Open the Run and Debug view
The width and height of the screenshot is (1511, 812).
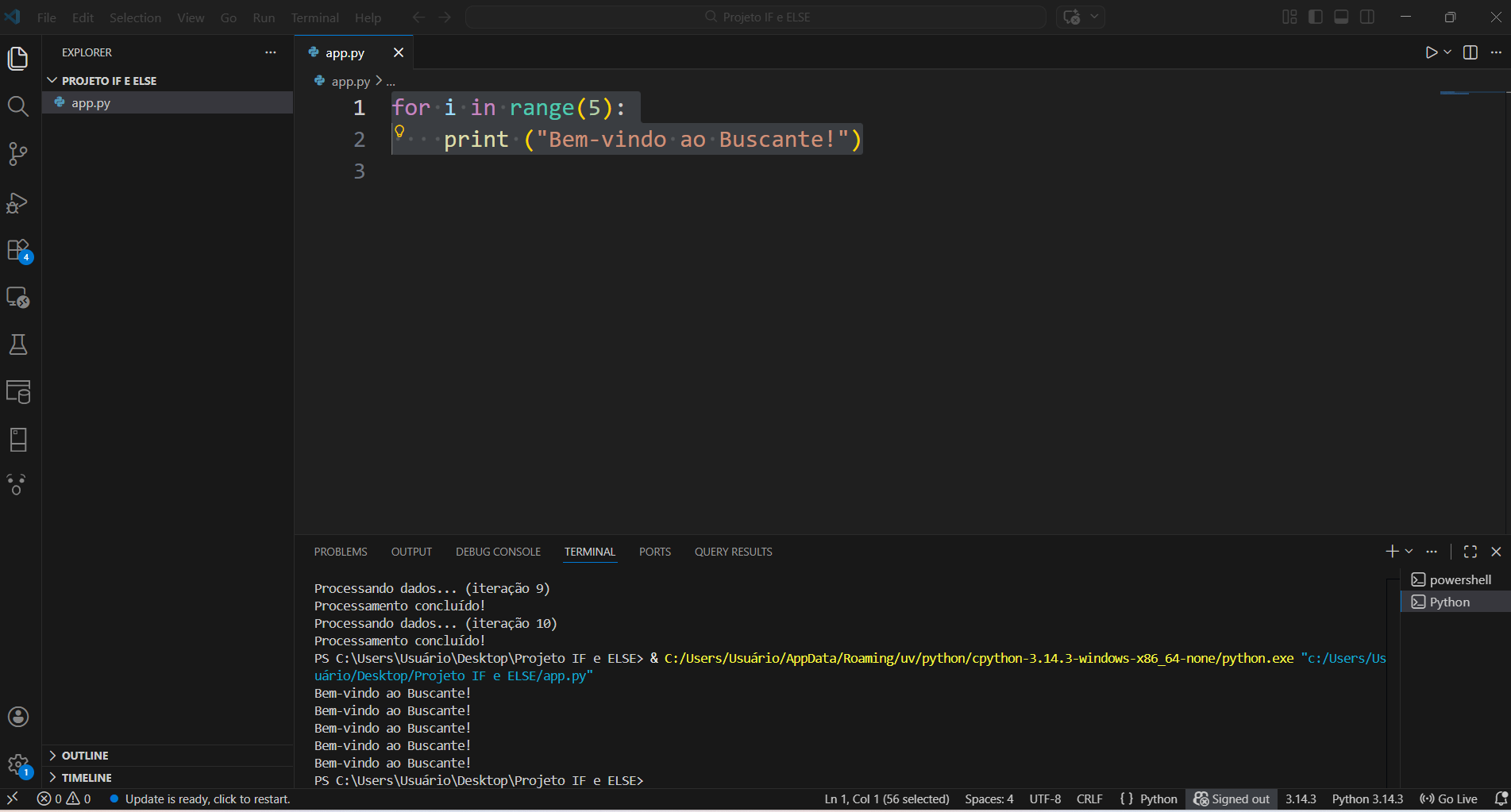point(17,202)
